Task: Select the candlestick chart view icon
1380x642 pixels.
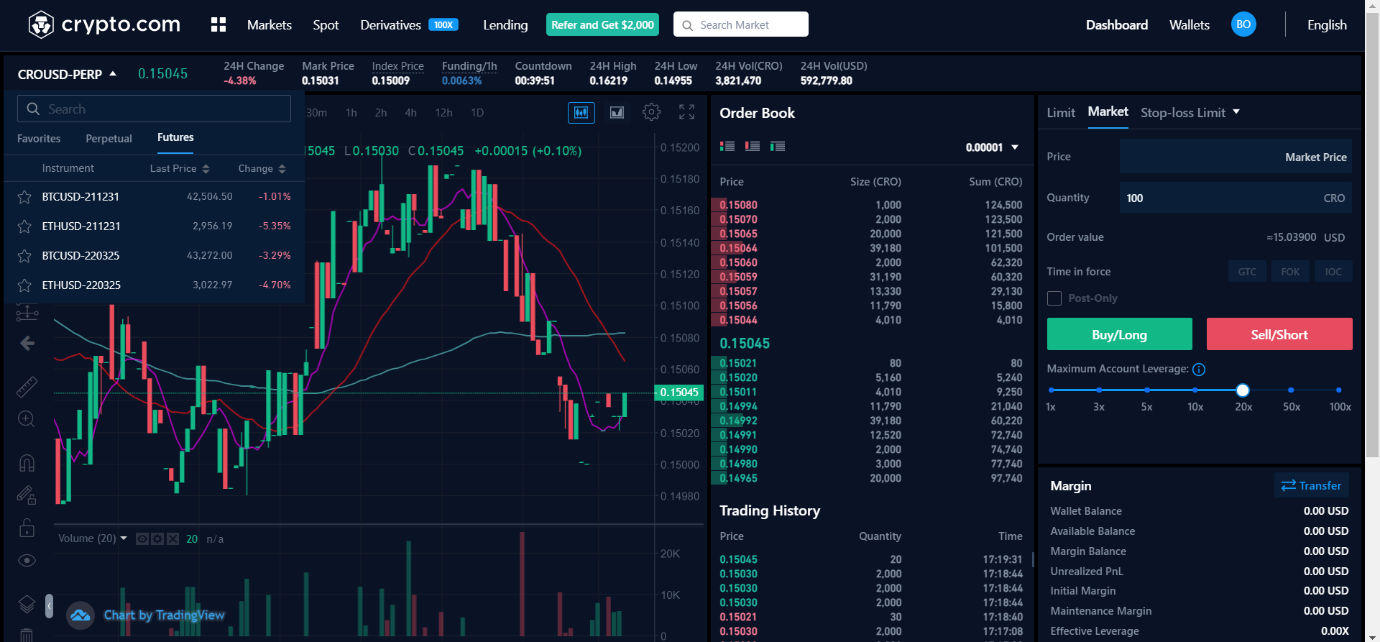Action: (x=581, y=112)
